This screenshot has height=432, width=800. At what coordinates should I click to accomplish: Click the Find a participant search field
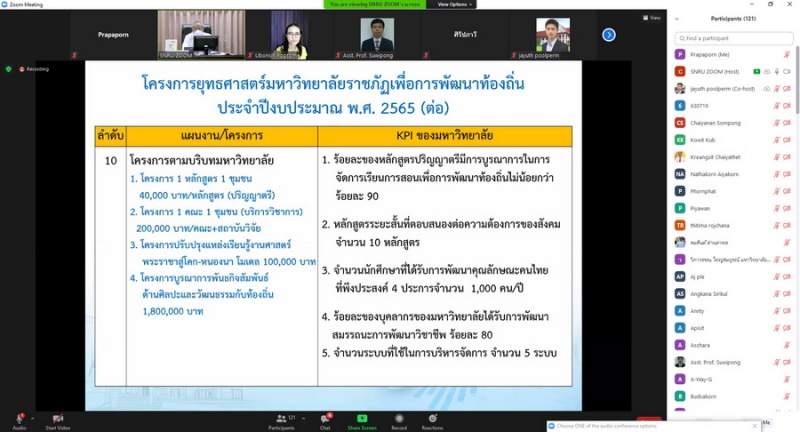pos(733,38)
